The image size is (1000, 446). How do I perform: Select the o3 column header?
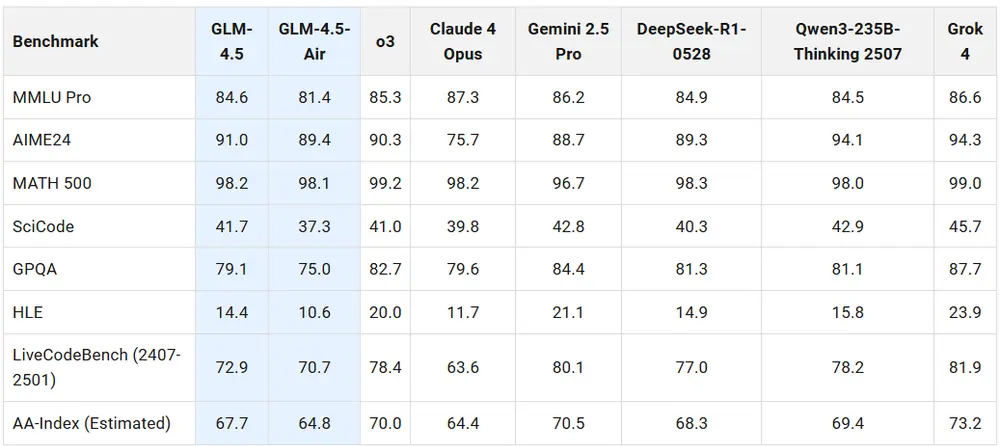(x=385, y=42)
